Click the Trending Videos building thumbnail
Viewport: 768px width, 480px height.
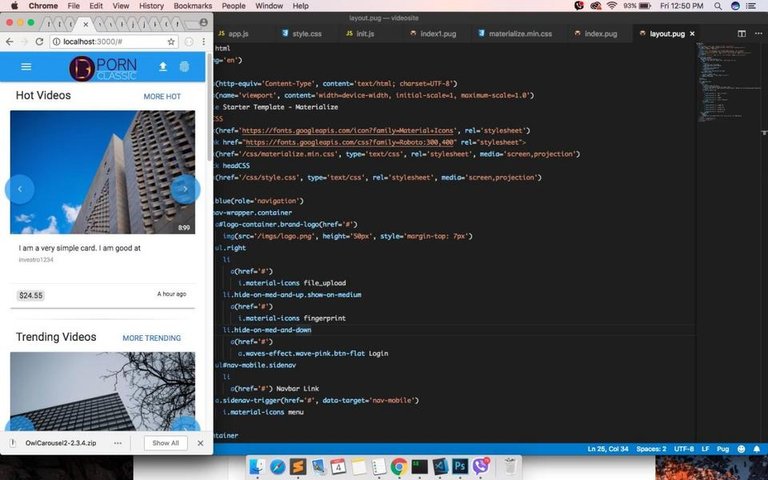[102, 391]
